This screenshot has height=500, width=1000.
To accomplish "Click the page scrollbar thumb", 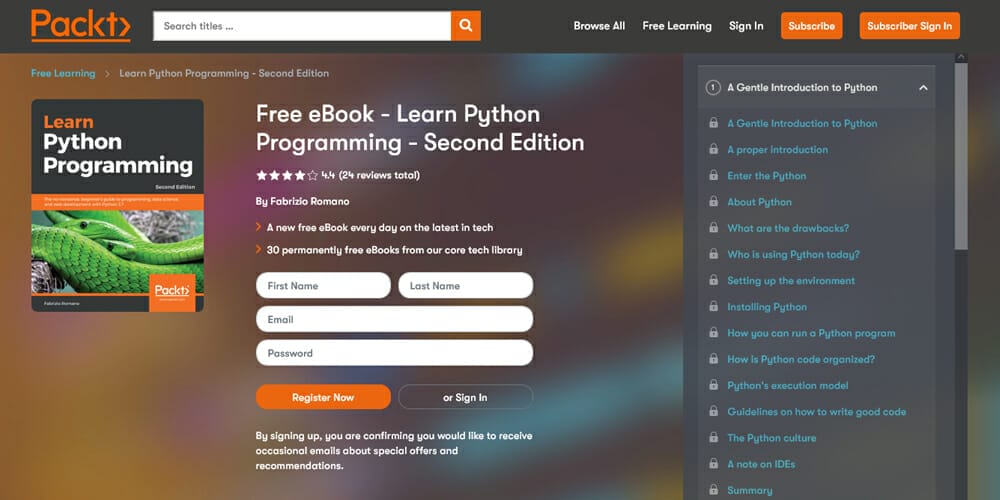I will pos(961,155).
